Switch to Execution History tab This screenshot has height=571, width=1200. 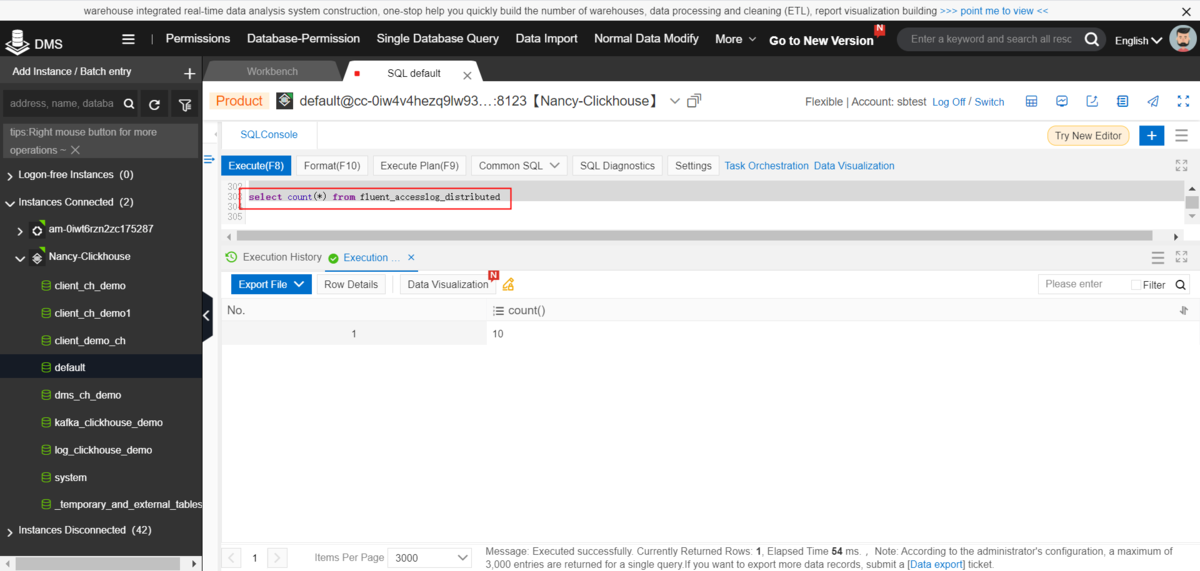(274, 257)
